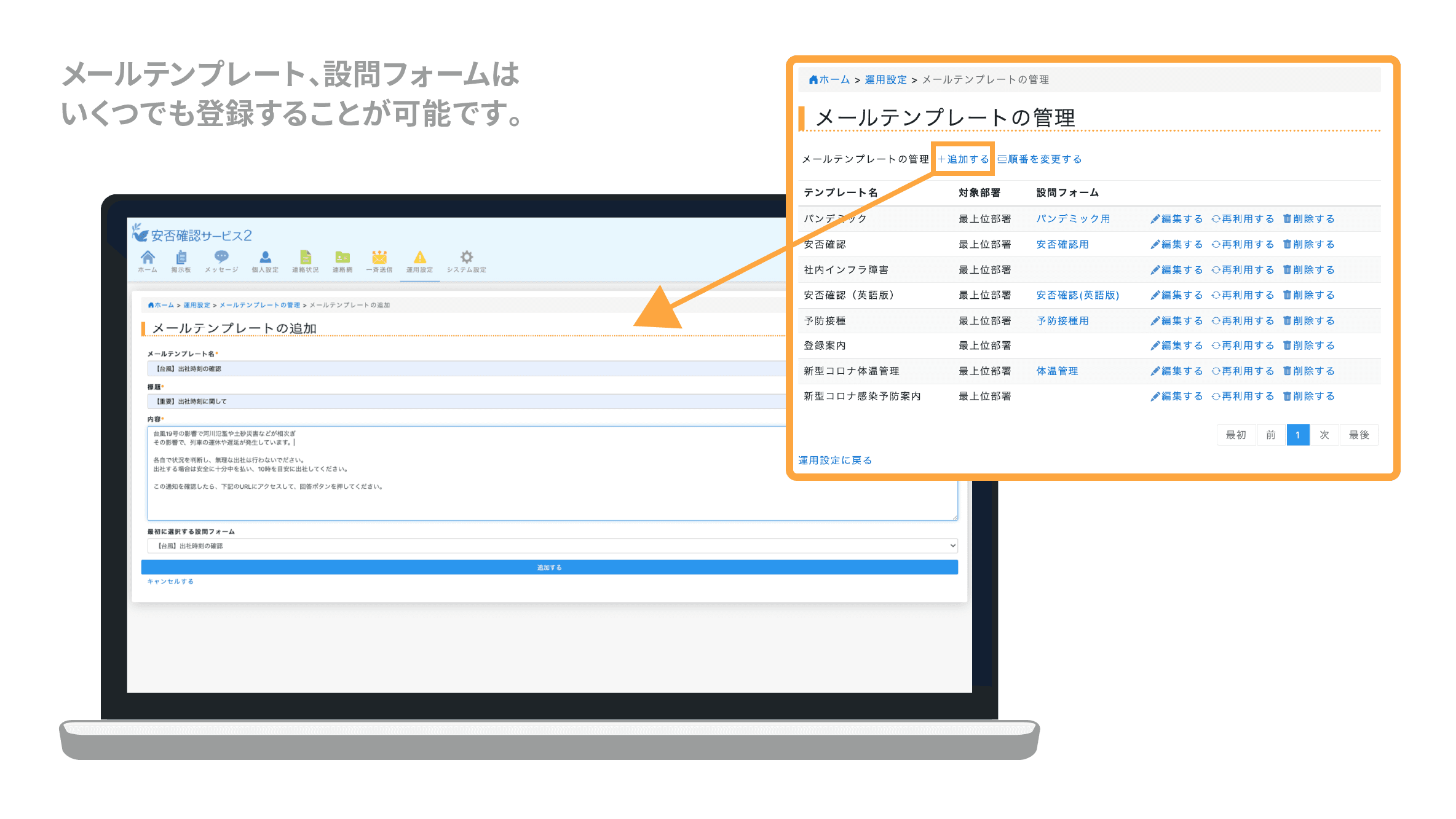This screenshot has height=819, width=1456.
Task: Open システム設定 via the gear icon
Action: coord(467,256)
